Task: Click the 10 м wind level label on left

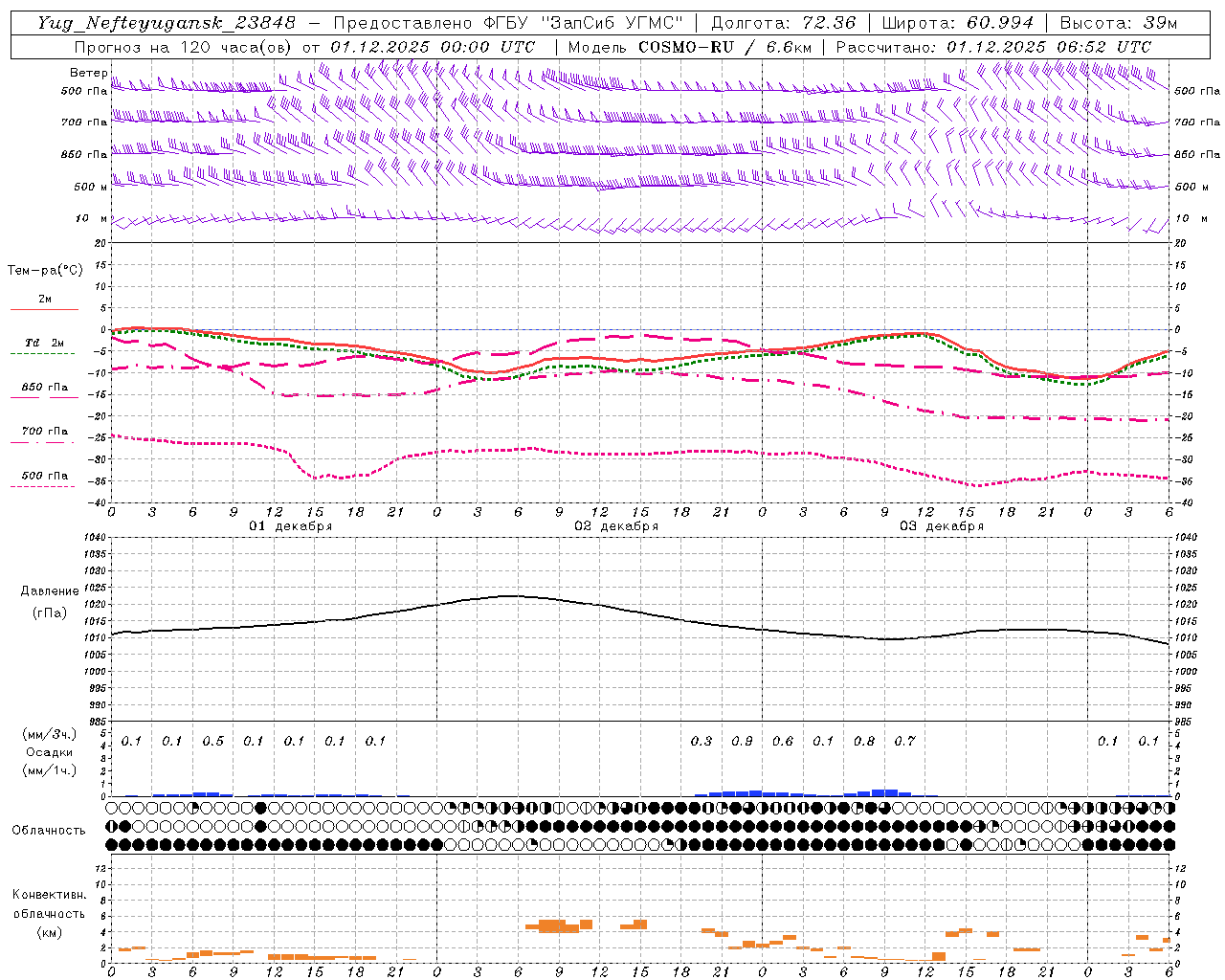Action: click(x=92, y=219)
